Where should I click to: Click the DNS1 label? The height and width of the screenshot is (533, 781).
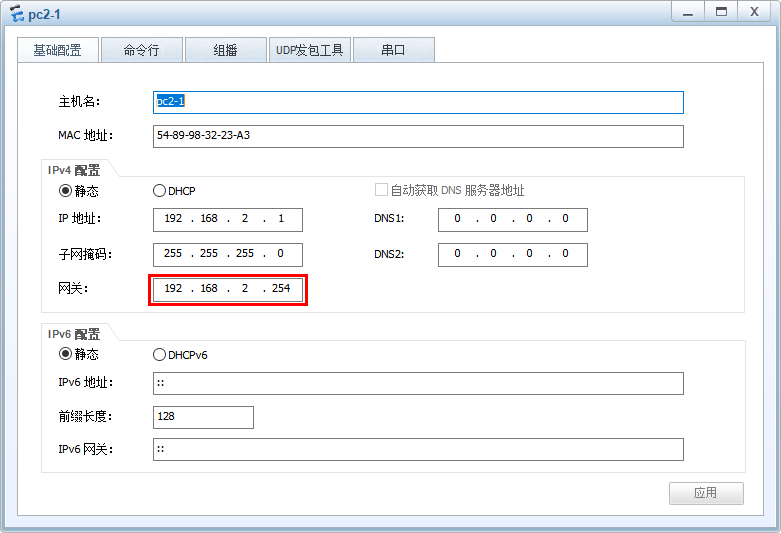pyautogui.click(x=390, y=219)
